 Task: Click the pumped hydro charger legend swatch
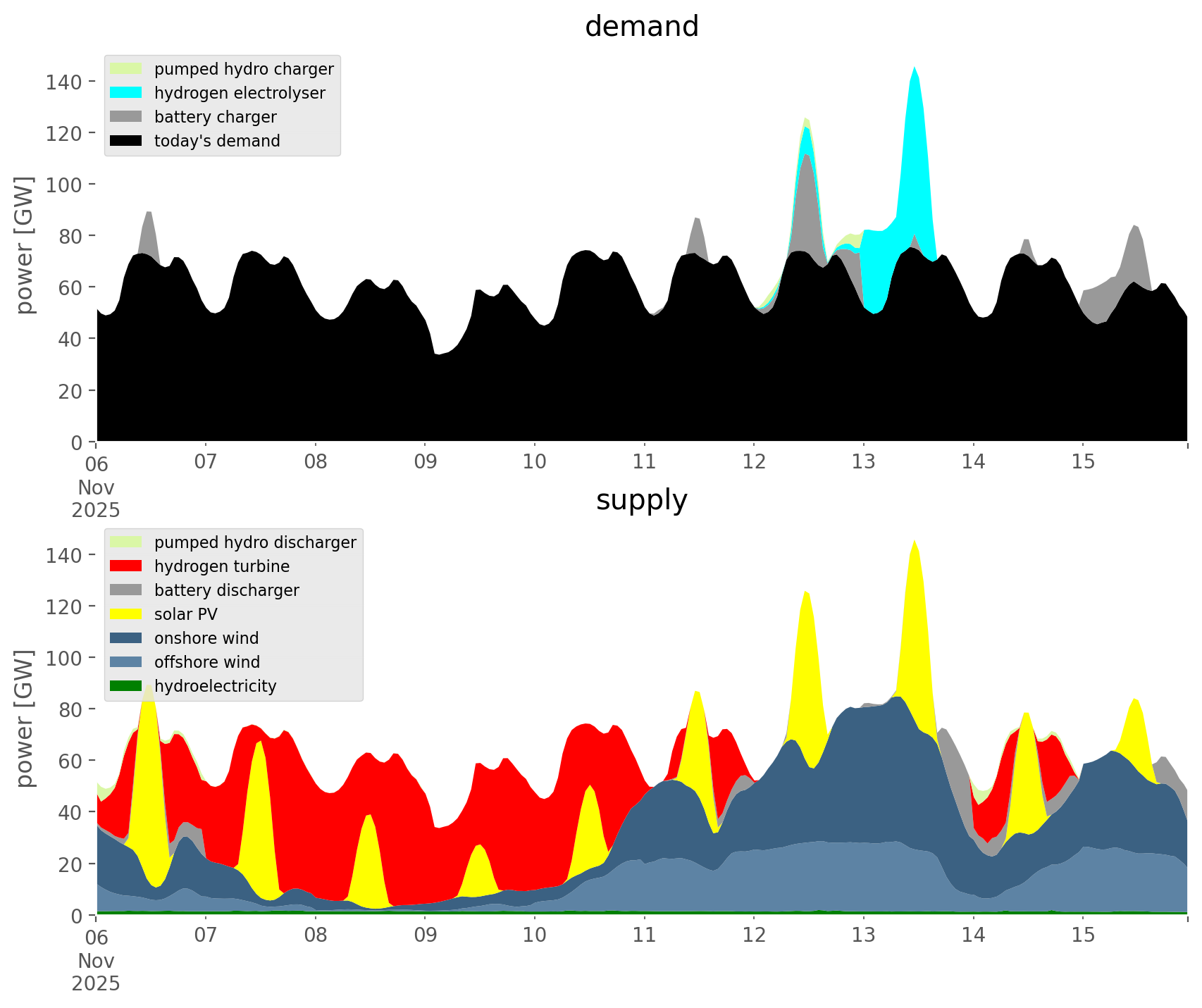[126, 69]
